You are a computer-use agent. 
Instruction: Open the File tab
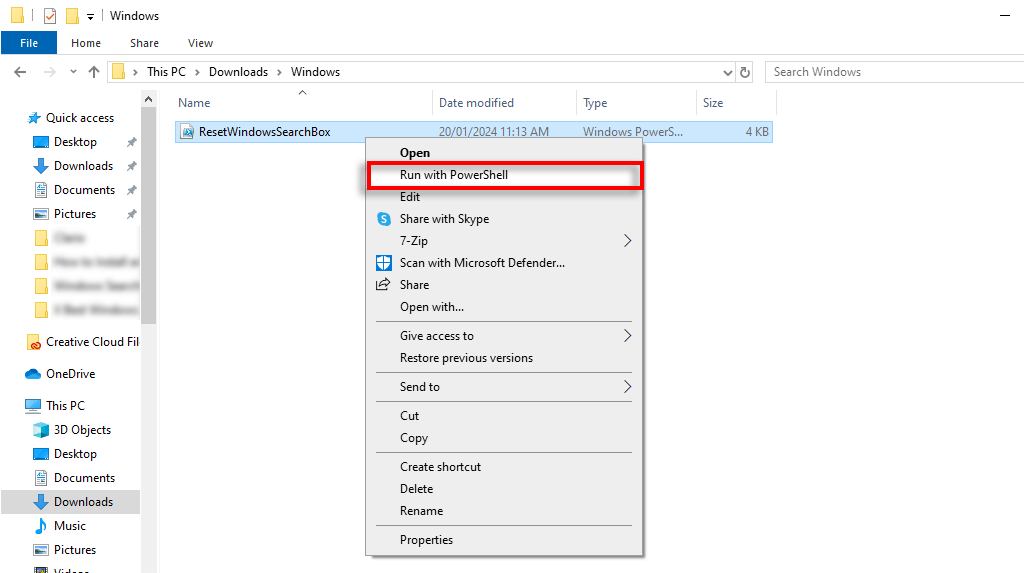point(29,43)
